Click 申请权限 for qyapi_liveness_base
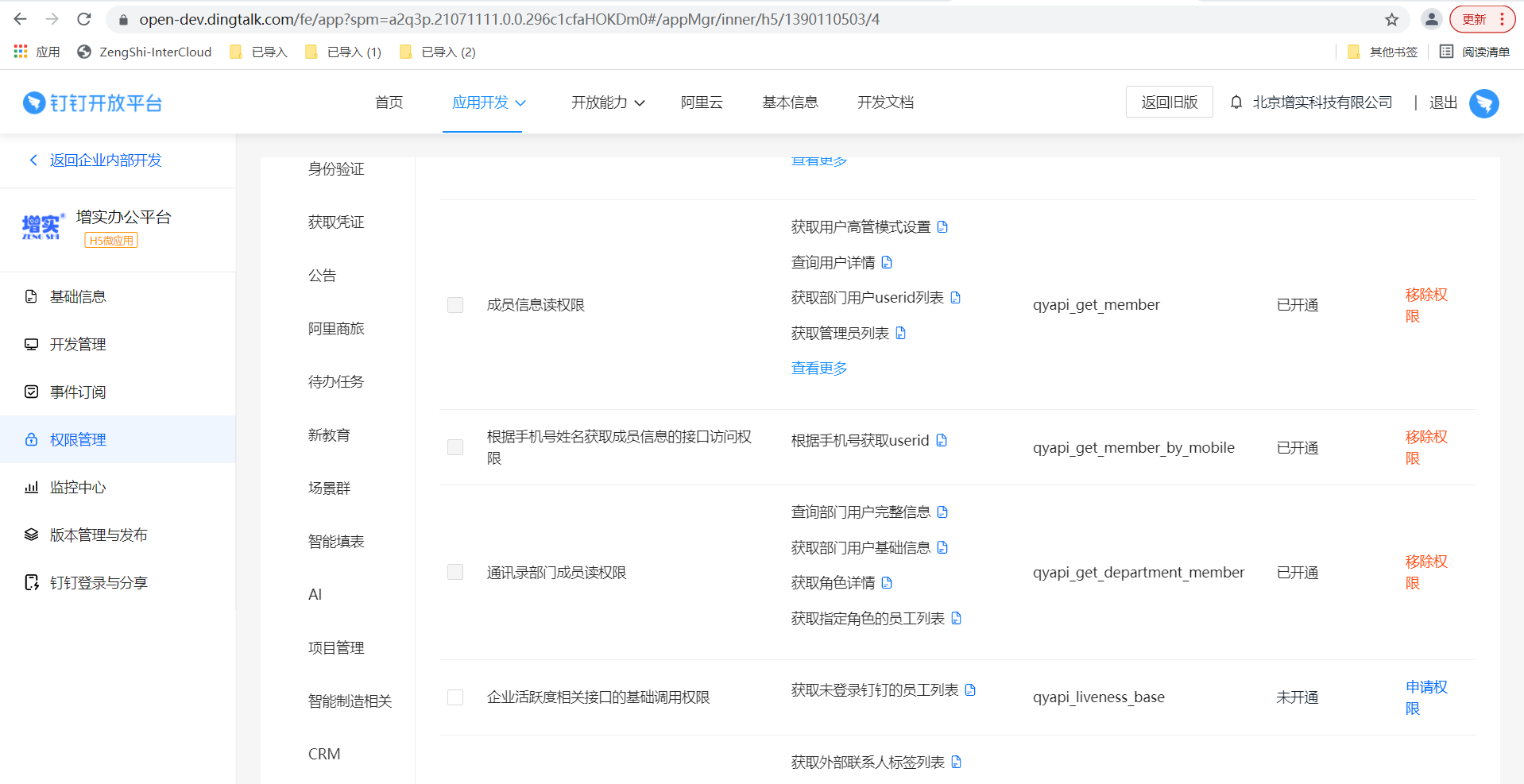Viewport: 1524px width, 784px height. (1425, 697)
